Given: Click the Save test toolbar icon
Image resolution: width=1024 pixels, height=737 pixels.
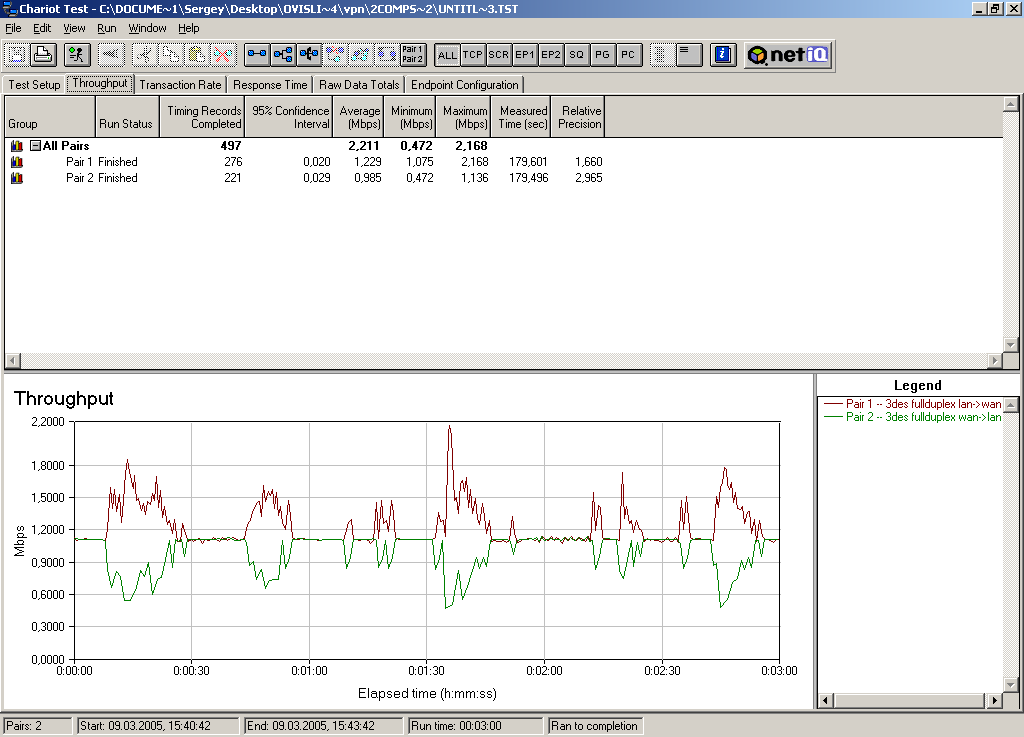Looking at the screenshot, I should click(x=17, y=54).
